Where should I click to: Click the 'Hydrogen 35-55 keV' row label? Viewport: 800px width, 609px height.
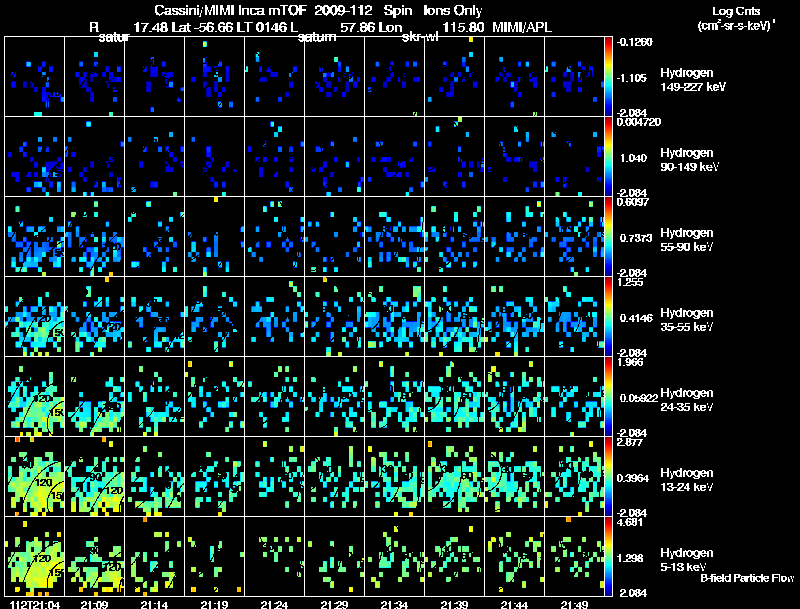[x=687, y=320]
